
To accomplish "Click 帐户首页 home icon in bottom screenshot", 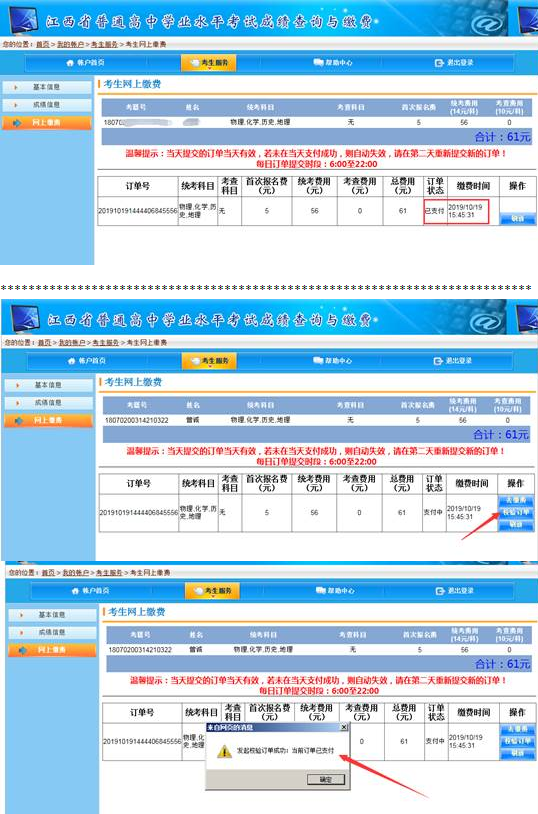I will (x=75, y=591).
